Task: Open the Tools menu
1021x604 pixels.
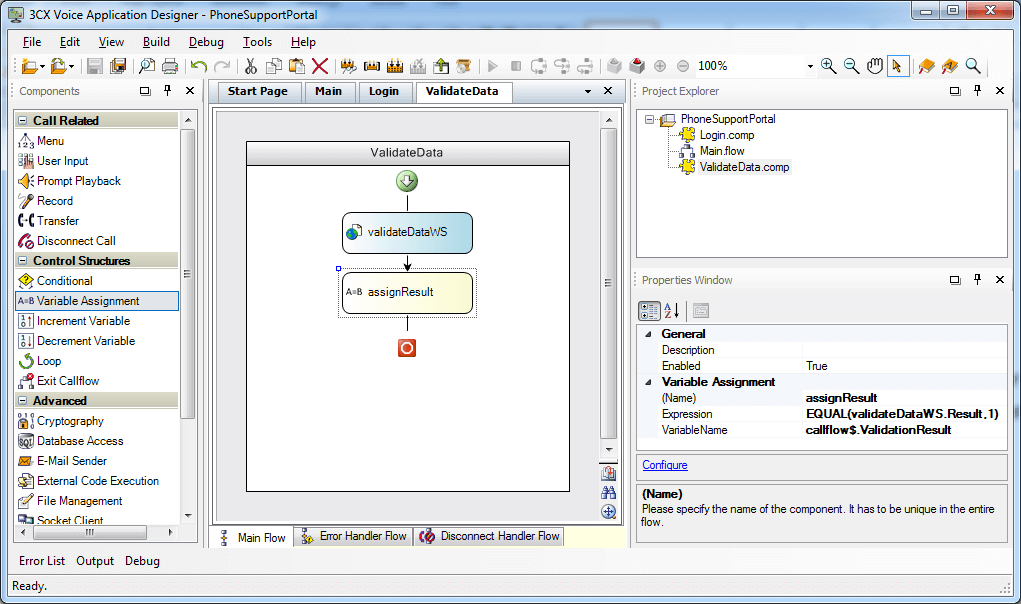Action: (x=257, y=42)
